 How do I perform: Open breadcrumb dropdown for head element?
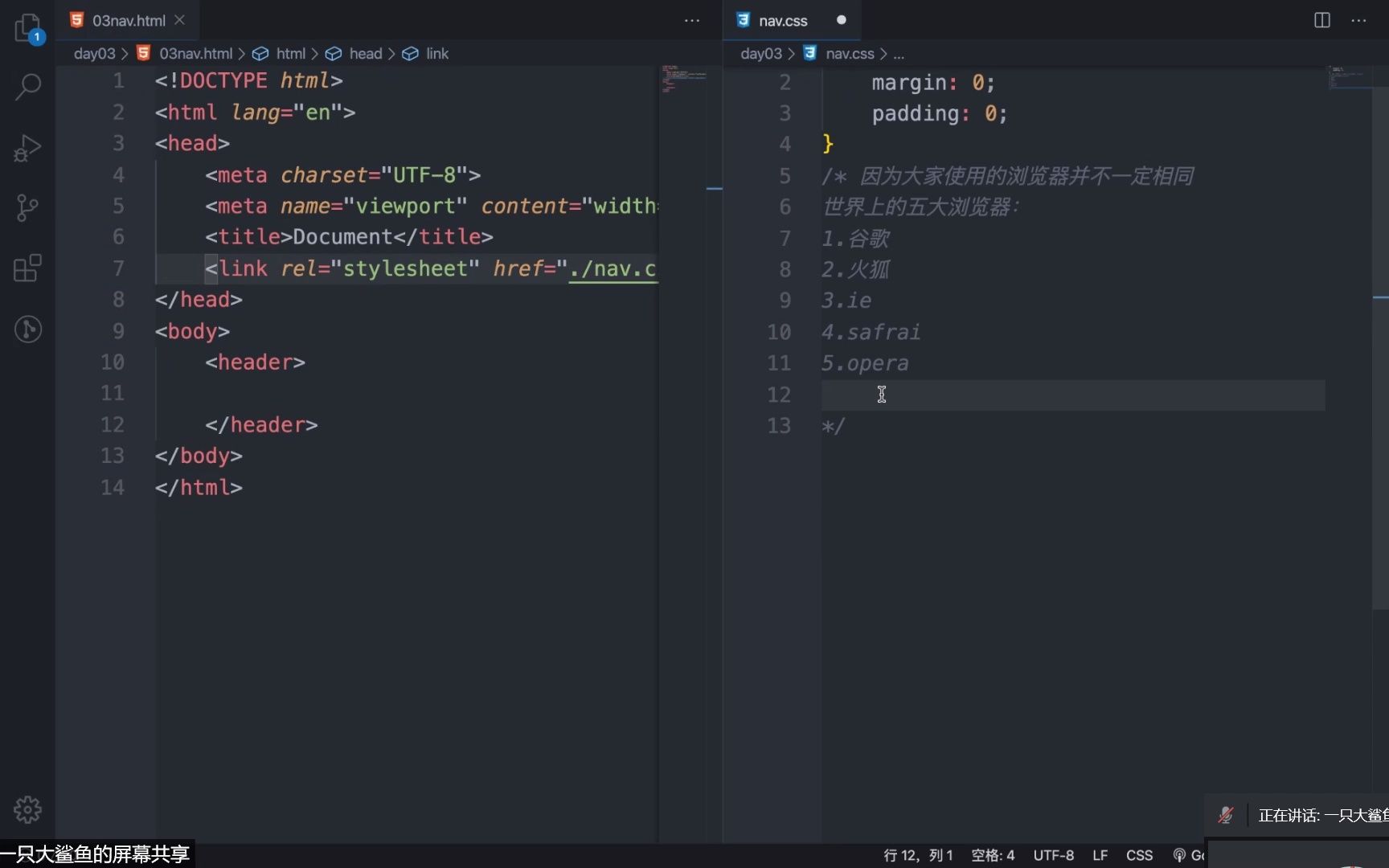click(x=365, y=53)
